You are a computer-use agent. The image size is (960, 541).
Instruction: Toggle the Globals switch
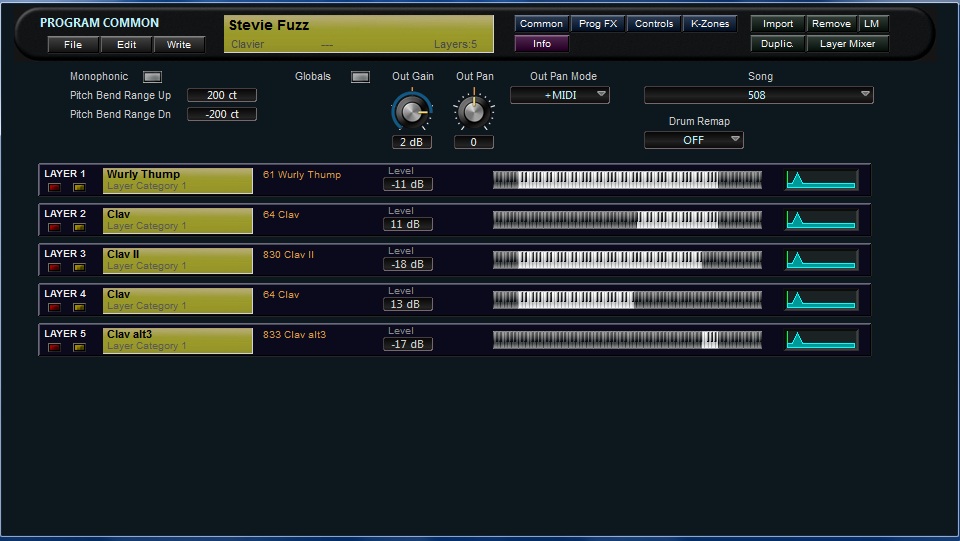[x=361, y=77]
